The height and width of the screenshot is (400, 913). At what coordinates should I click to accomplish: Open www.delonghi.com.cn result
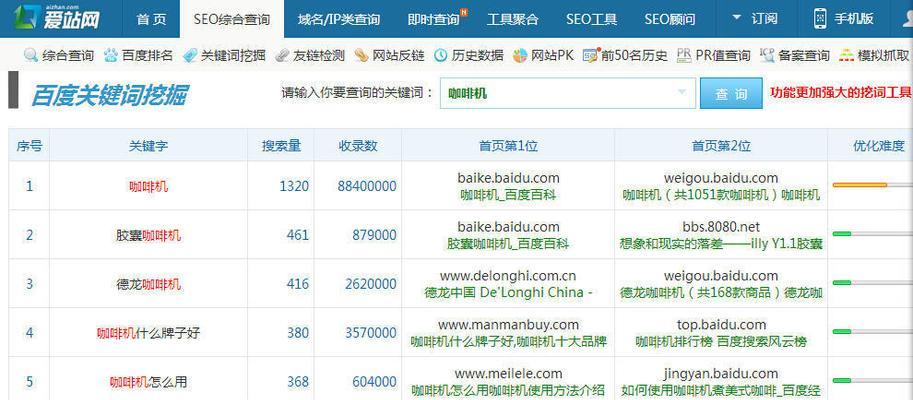coord(508,275)
